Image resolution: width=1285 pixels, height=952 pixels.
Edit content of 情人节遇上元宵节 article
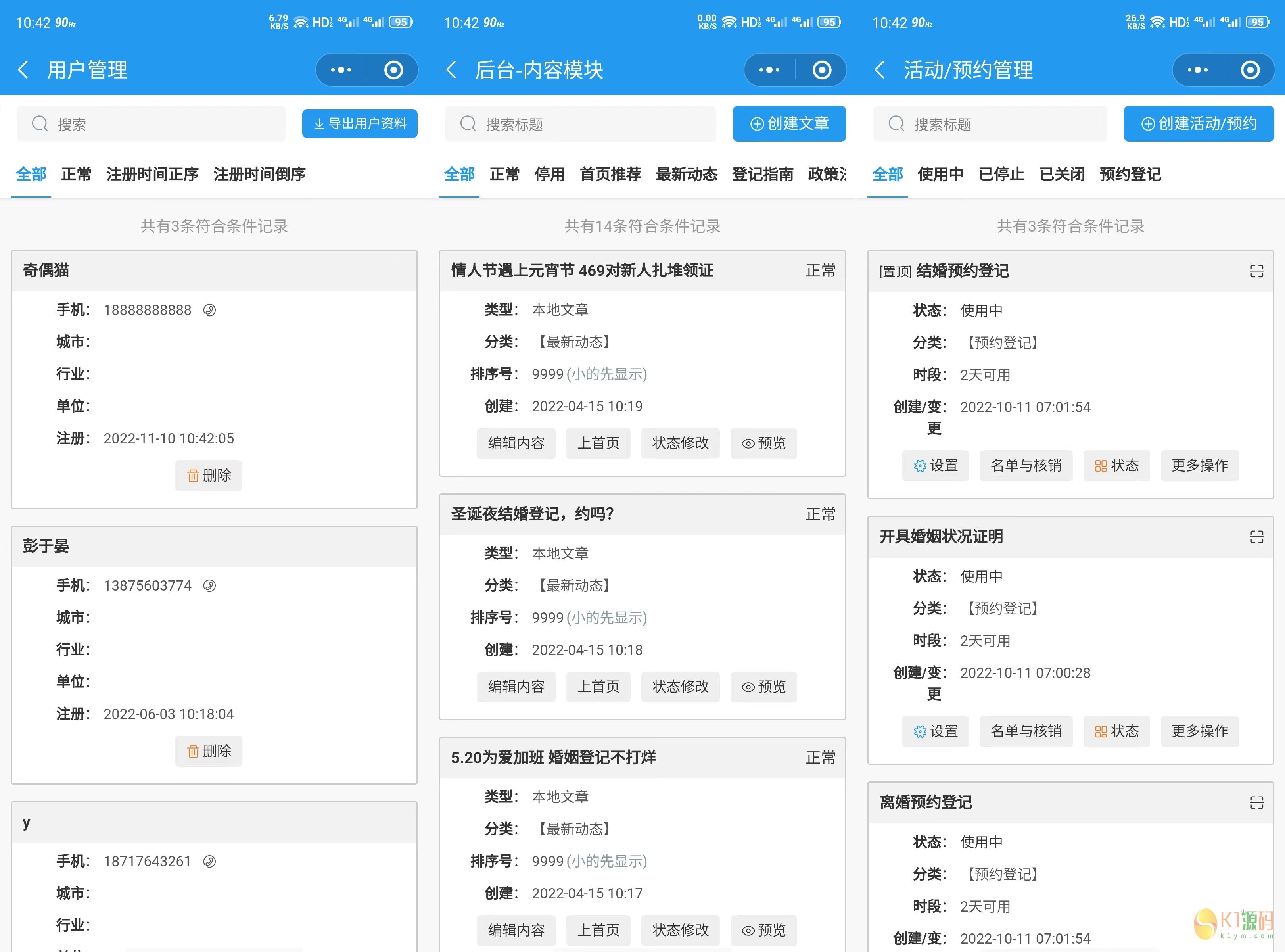click(516, 443)
